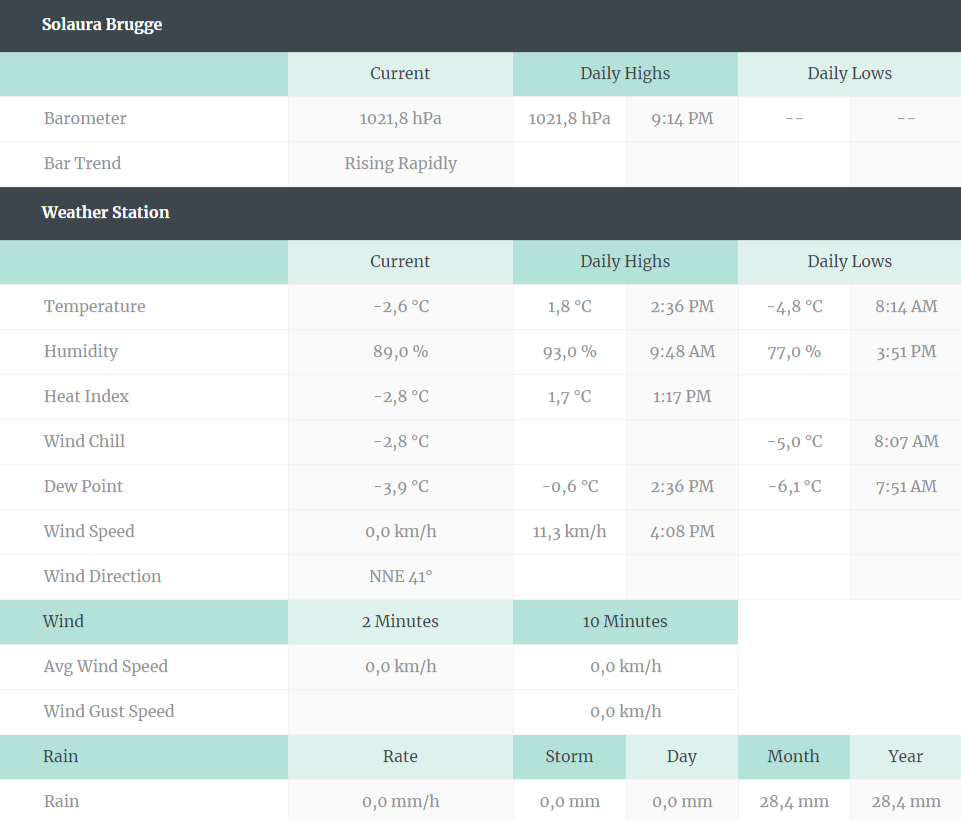Image resolution: width=961 pixels, height=820 pixels.
Task: Click humidity low time 3:51 PM
Action: tap(906, 351)
